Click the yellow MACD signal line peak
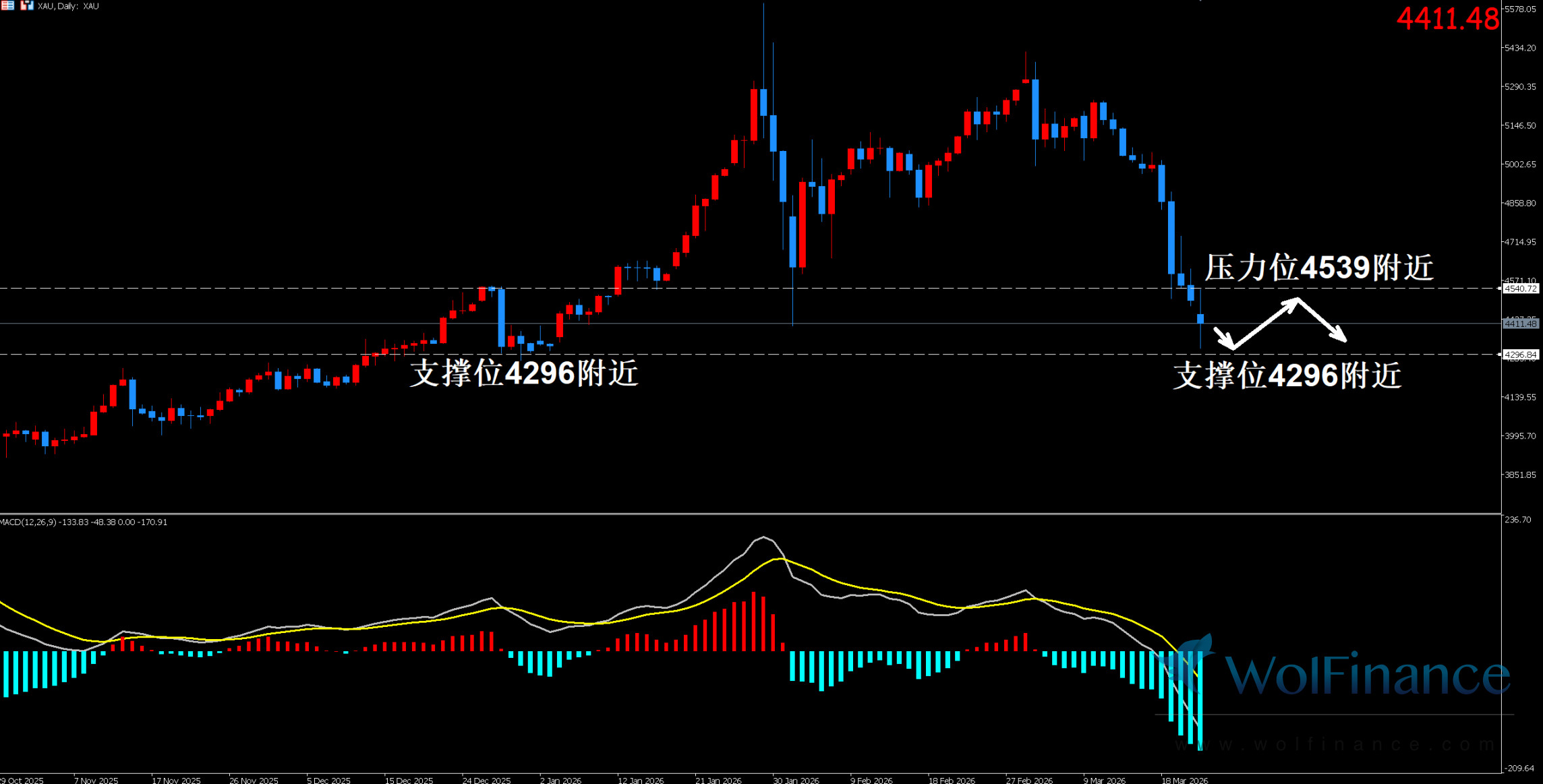Image resolution: width=1543 pixels, height=784 pixels. click(x=779, y=559)
